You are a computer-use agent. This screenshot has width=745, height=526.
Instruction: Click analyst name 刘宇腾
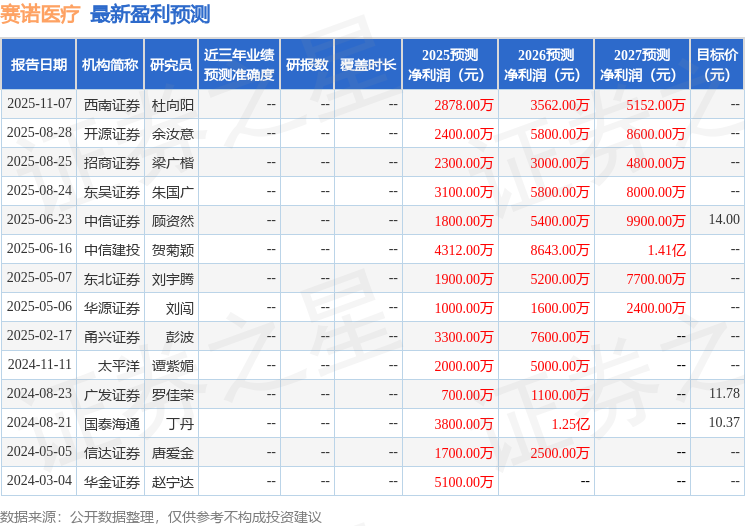pyautogui.click(x=173, y=279)
